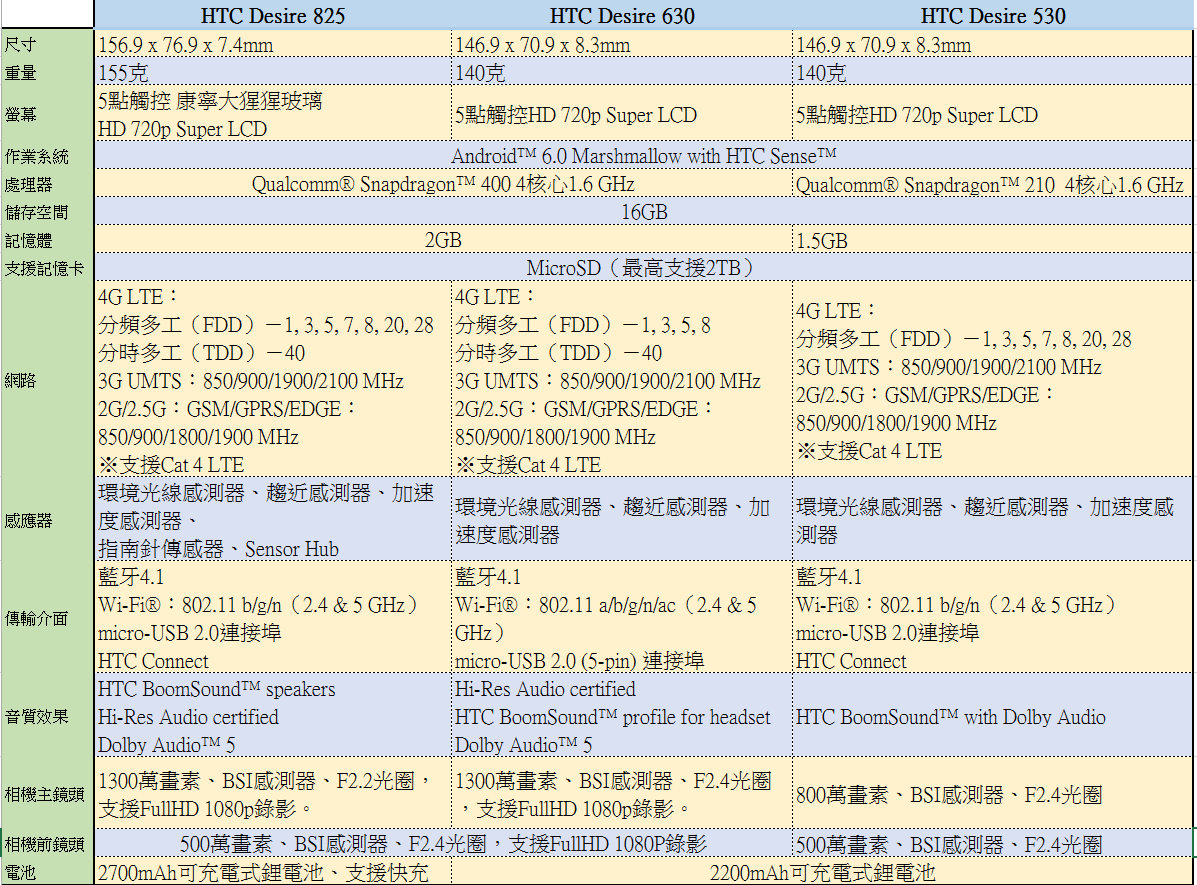Select the 音質效果 row label
Image resolution: width=1197 pixels, height=885 pixels.
pyautogui.click(x=47, y=715)
